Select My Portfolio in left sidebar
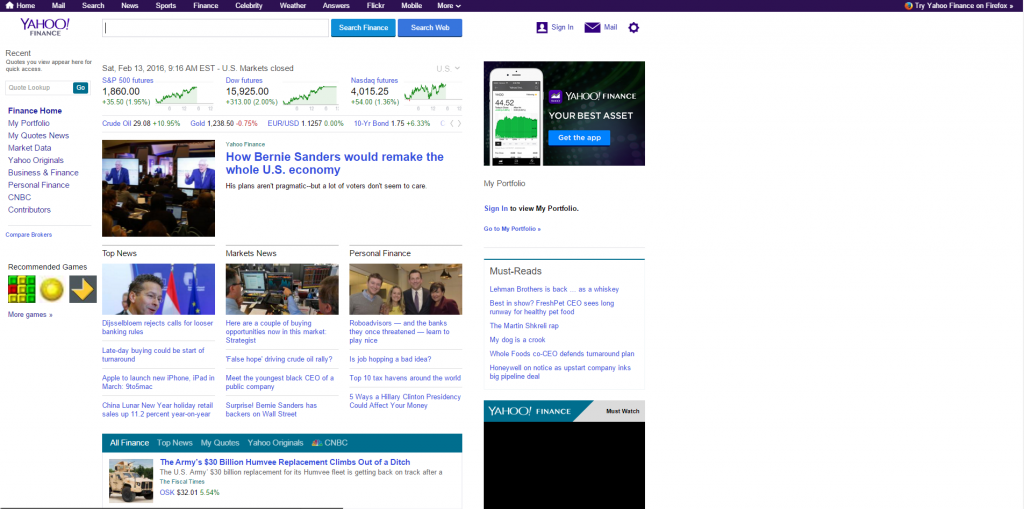Image resolution: width=1024 pixels, height=509 pixels. coord(29,123)
